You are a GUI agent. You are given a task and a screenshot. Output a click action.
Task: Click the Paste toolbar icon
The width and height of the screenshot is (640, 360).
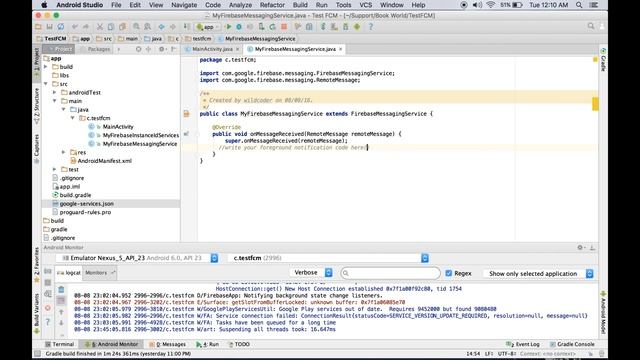122,27
